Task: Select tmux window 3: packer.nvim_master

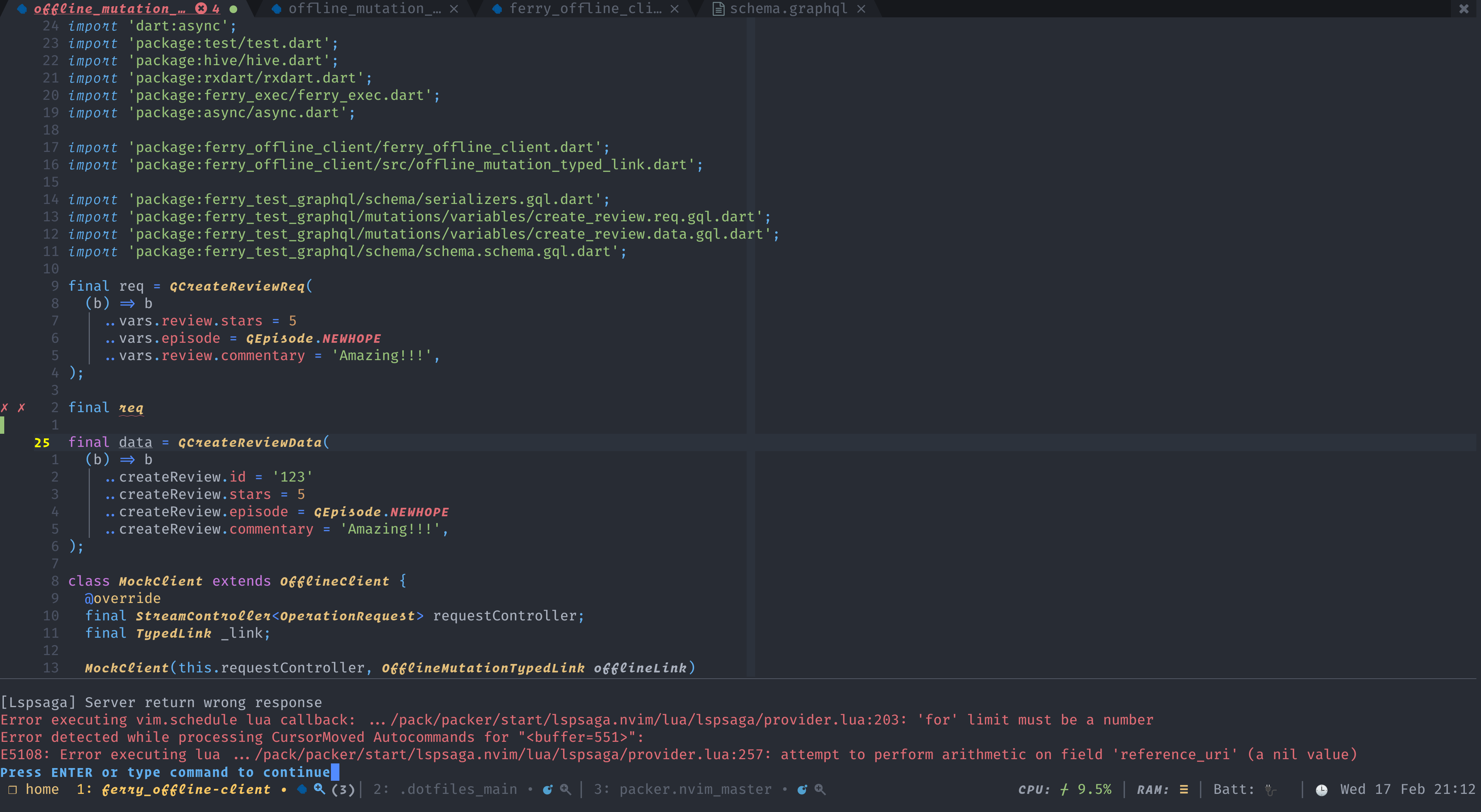Action: (x=683, y=790)
